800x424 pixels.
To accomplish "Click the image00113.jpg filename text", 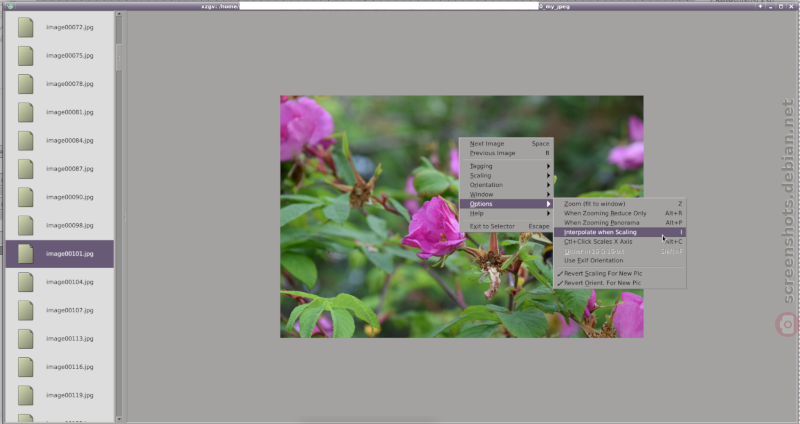I will click(70, 339).
